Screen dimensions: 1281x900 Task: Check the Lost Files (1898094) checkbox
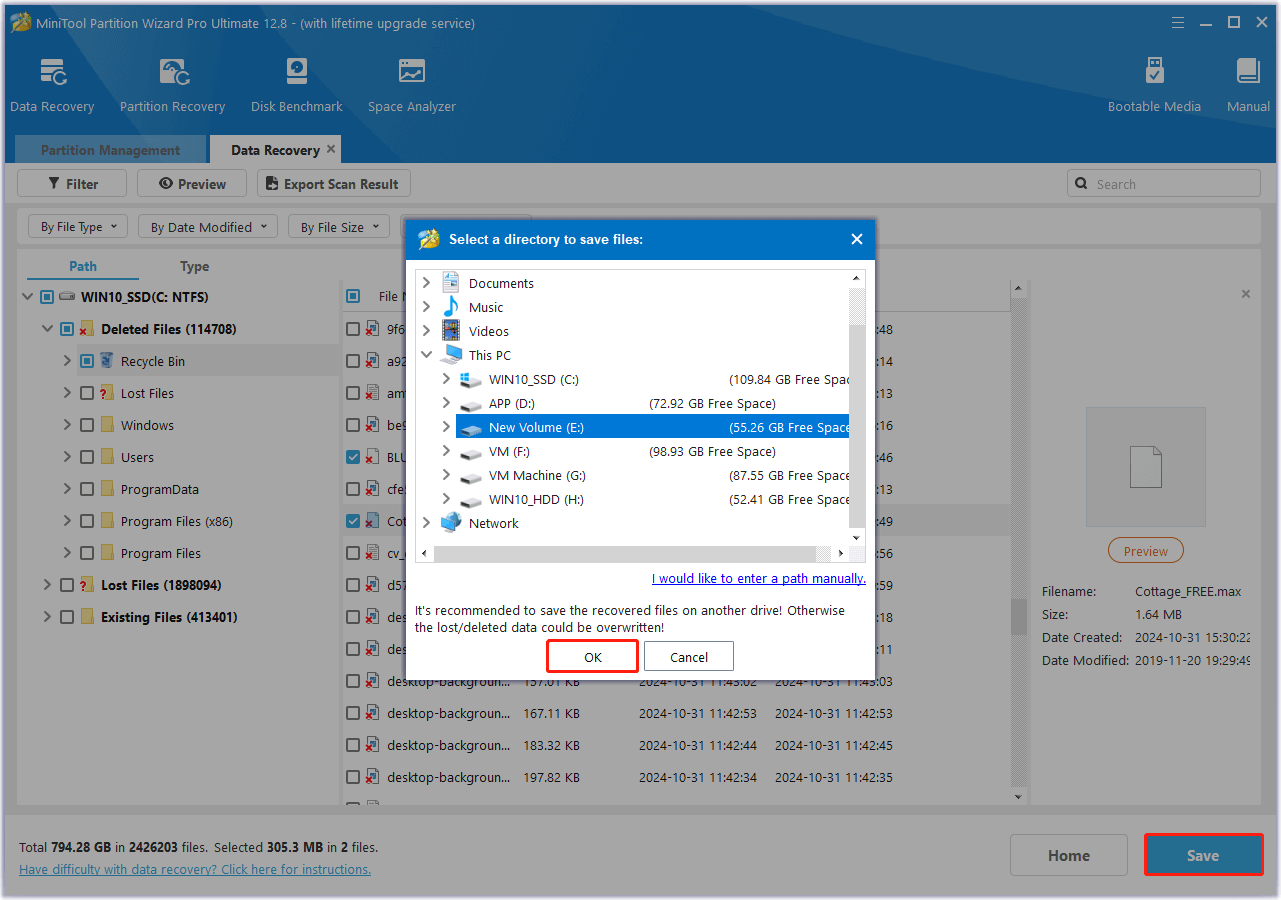(x=67, y=585)
